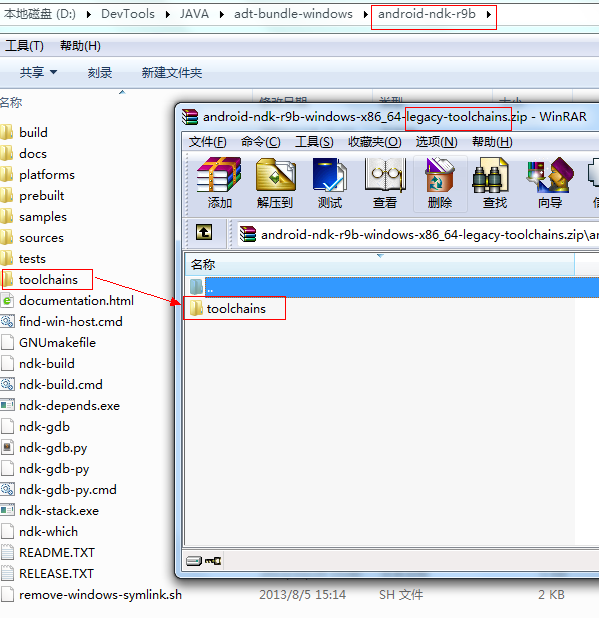Open the 命令(C) Commands menu

coord(261,141)
